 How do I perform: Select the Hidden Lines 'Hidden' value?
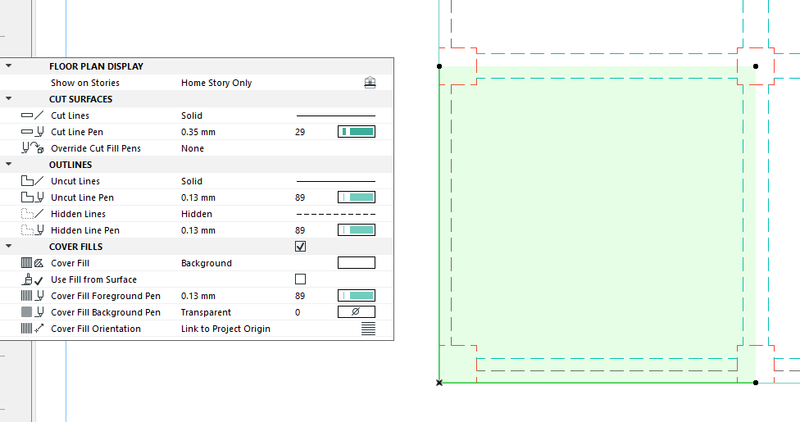(196, 214)
